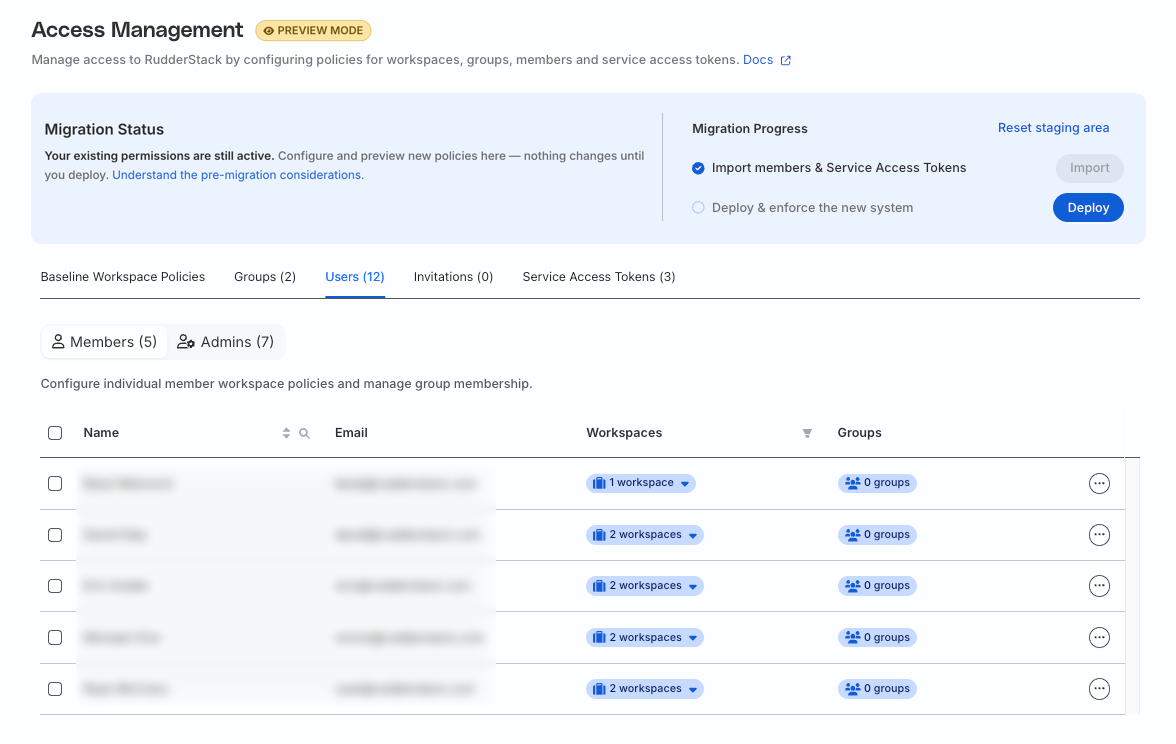Viewport: 1176px width, 744px height.
Task: Open the last row's more options menu
Action: point(1099,688)
